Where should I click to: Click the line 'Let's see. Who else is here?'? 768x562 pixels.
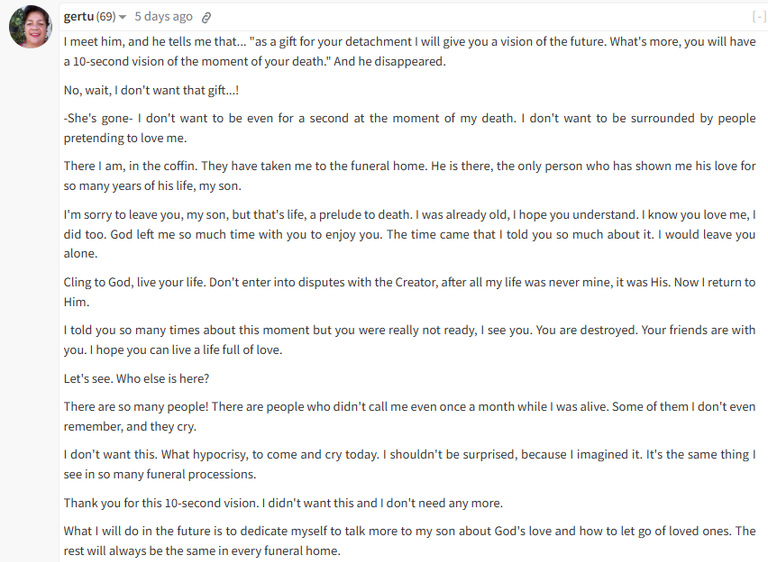coord(137,378)
